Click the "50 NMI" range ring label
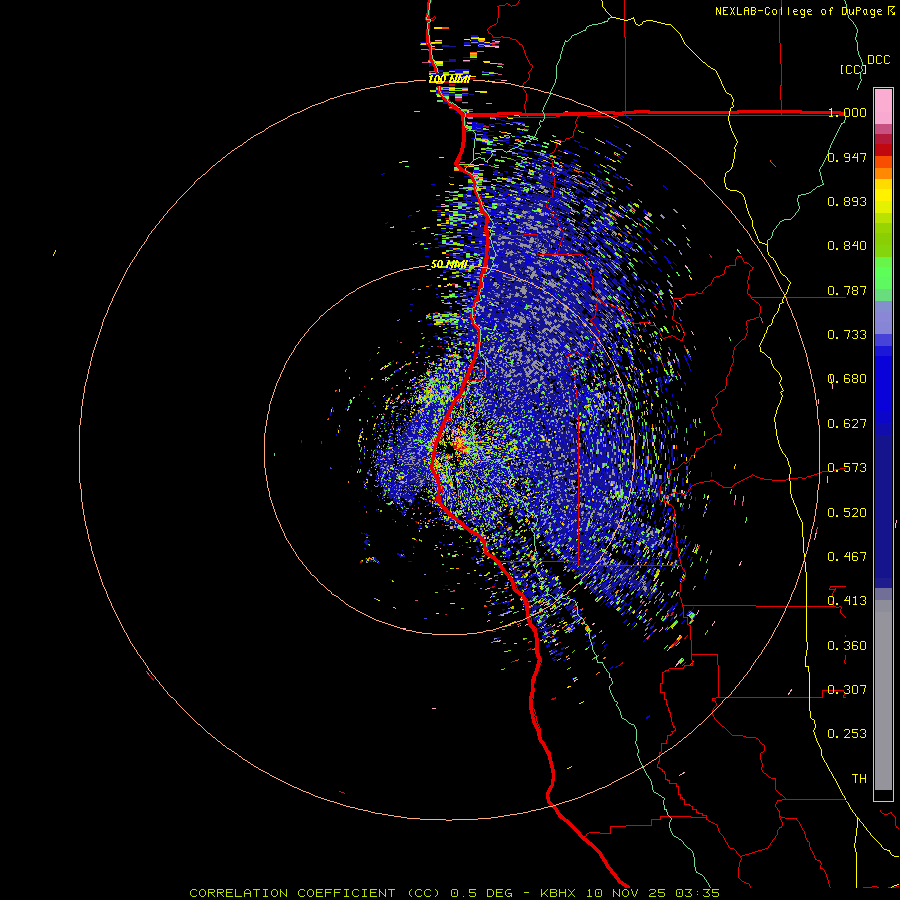The image size is (900, 900). point(449,264)
